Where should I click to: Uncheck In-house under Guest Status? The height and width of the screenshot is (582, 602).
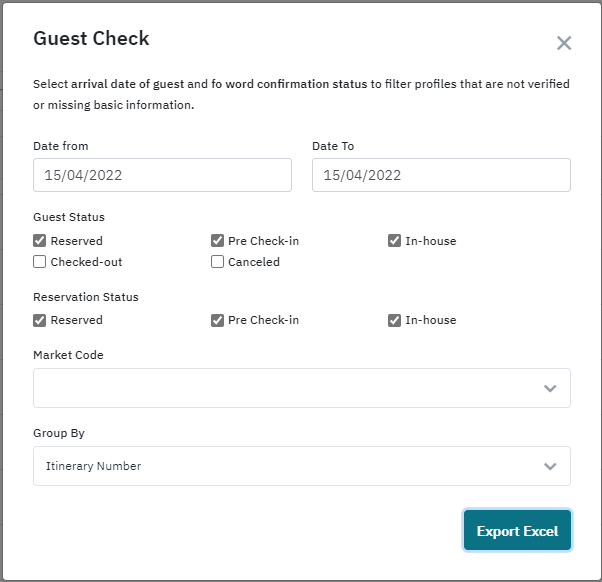click(395, 241)
